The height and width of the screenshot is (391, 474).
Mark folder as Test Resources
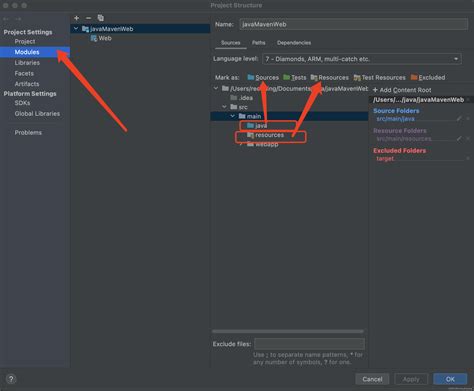(x=380, y=77)
